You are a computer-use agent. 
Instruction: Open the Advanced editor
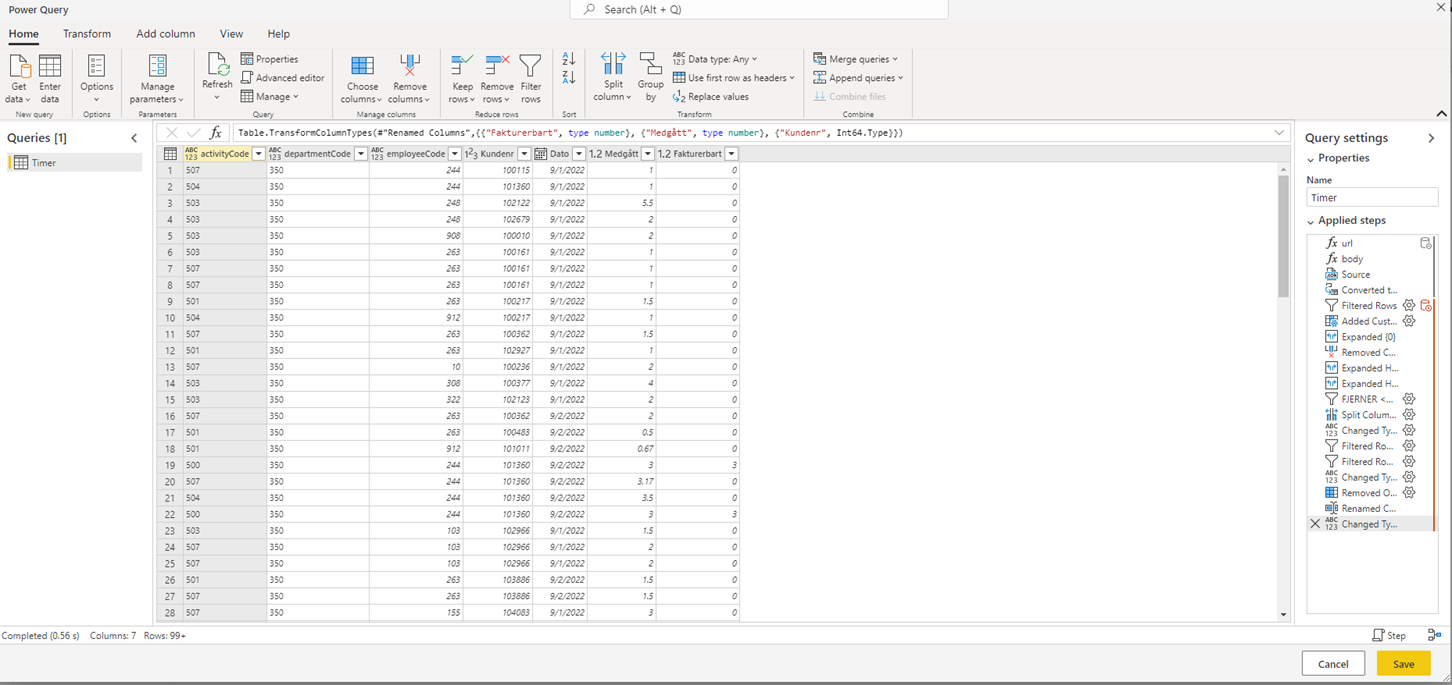pyautogui.click(x=283, y=77)
